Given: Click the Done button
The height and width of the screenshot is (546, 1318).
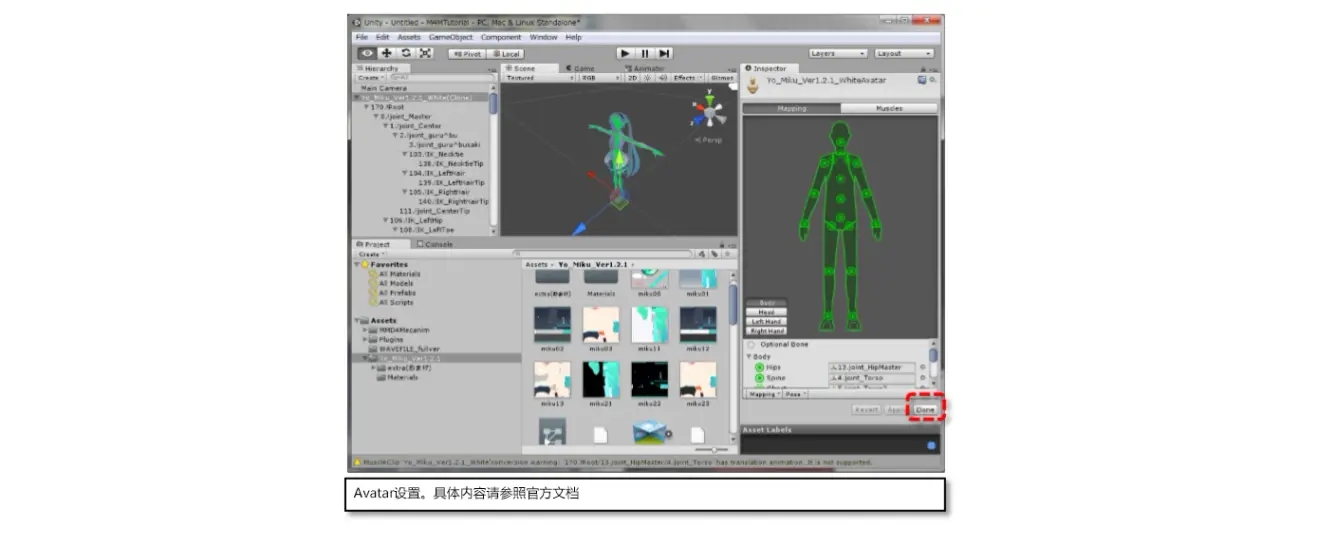Looking at the screenshot, I should coord(925,410).
